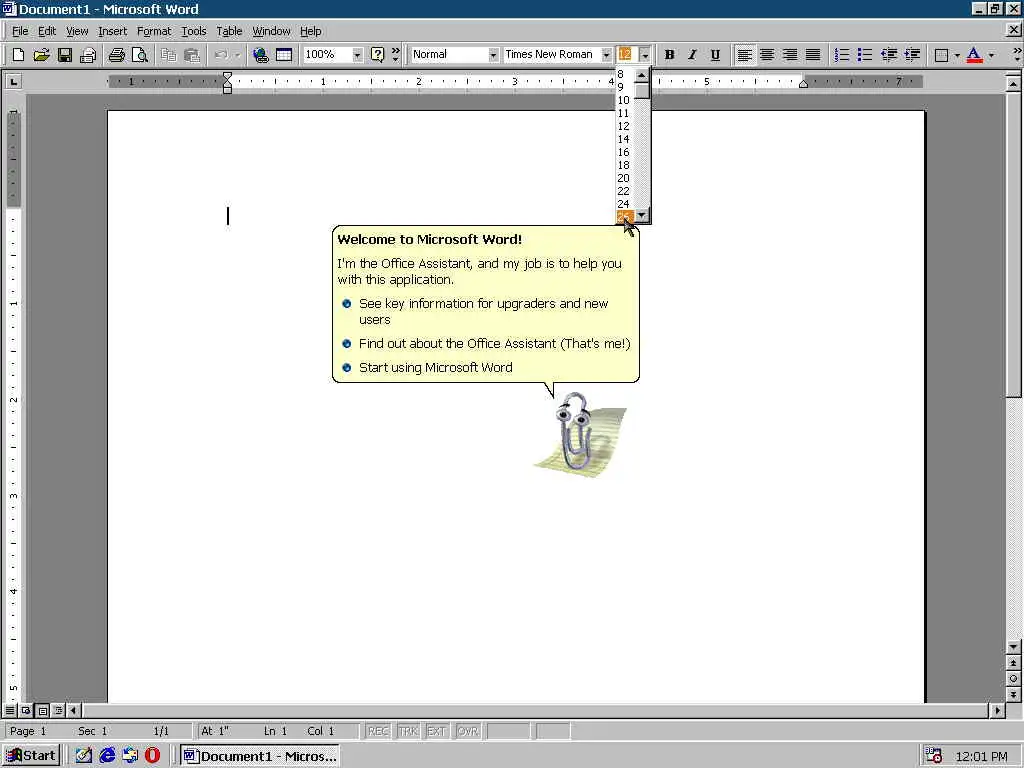The width and height of the screenshot is (1024, 768).
Task: Click the Tables and Borders icon
Action: click(284, 55)
